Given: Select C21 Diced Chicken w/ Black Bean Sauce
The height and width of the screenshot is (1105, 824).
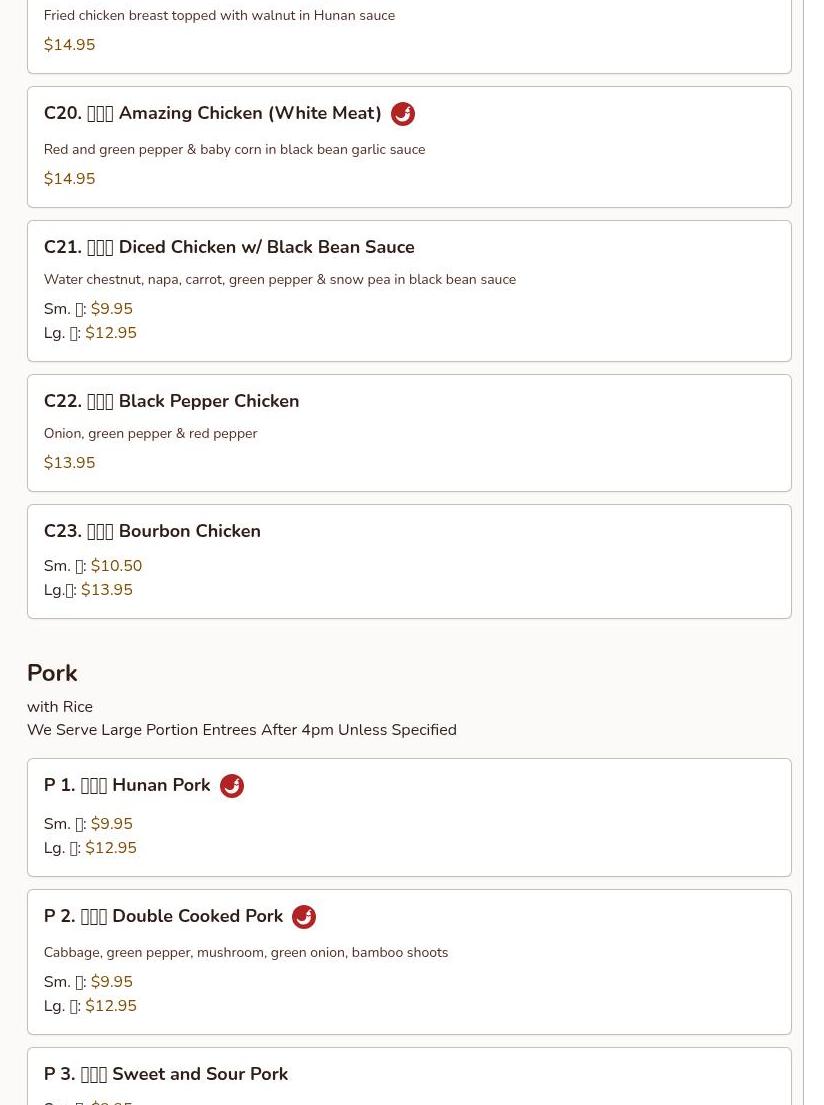Looking at the screenshot, I should tap(228, 247).
